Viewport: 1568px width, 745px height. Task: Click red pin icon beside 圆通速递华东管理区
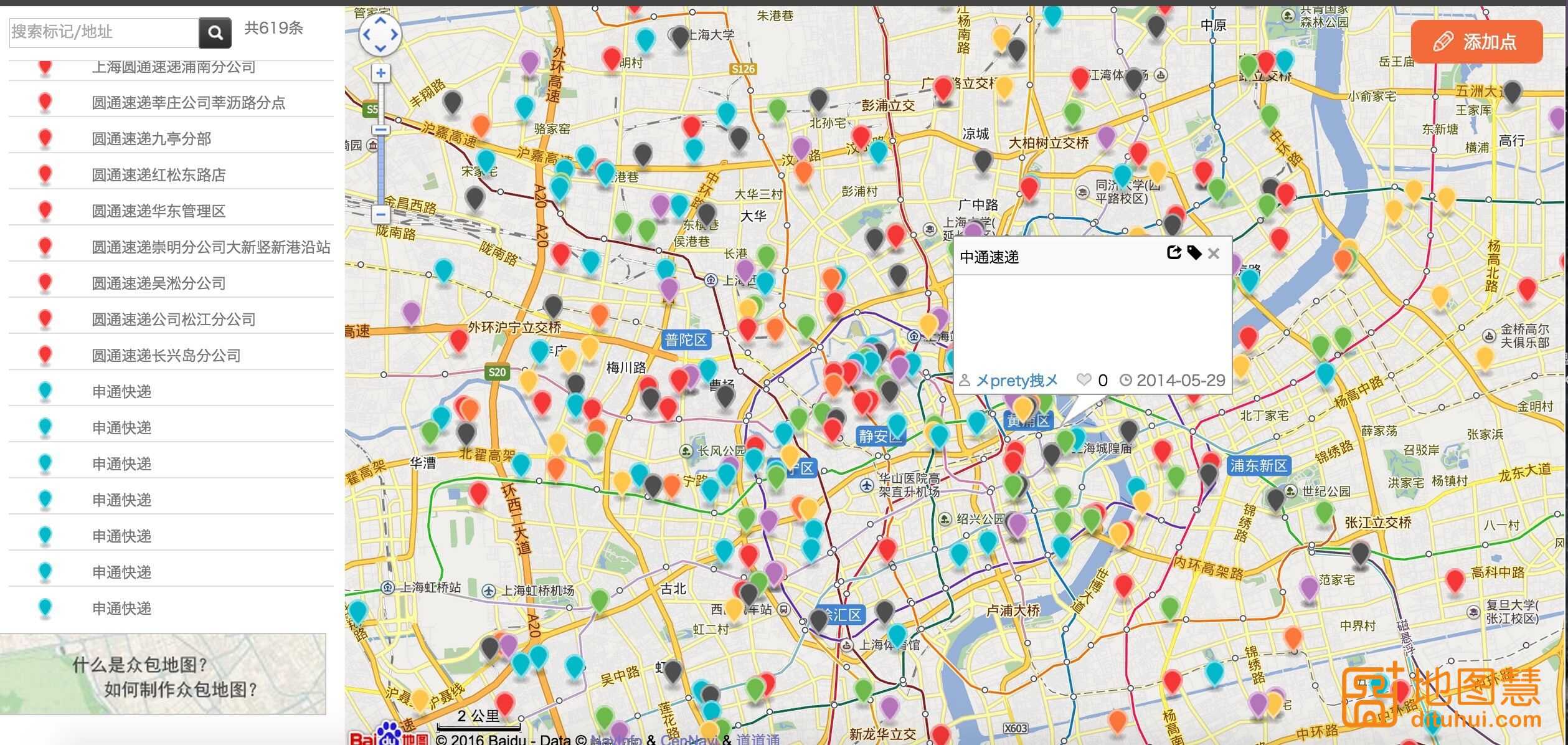45,211
